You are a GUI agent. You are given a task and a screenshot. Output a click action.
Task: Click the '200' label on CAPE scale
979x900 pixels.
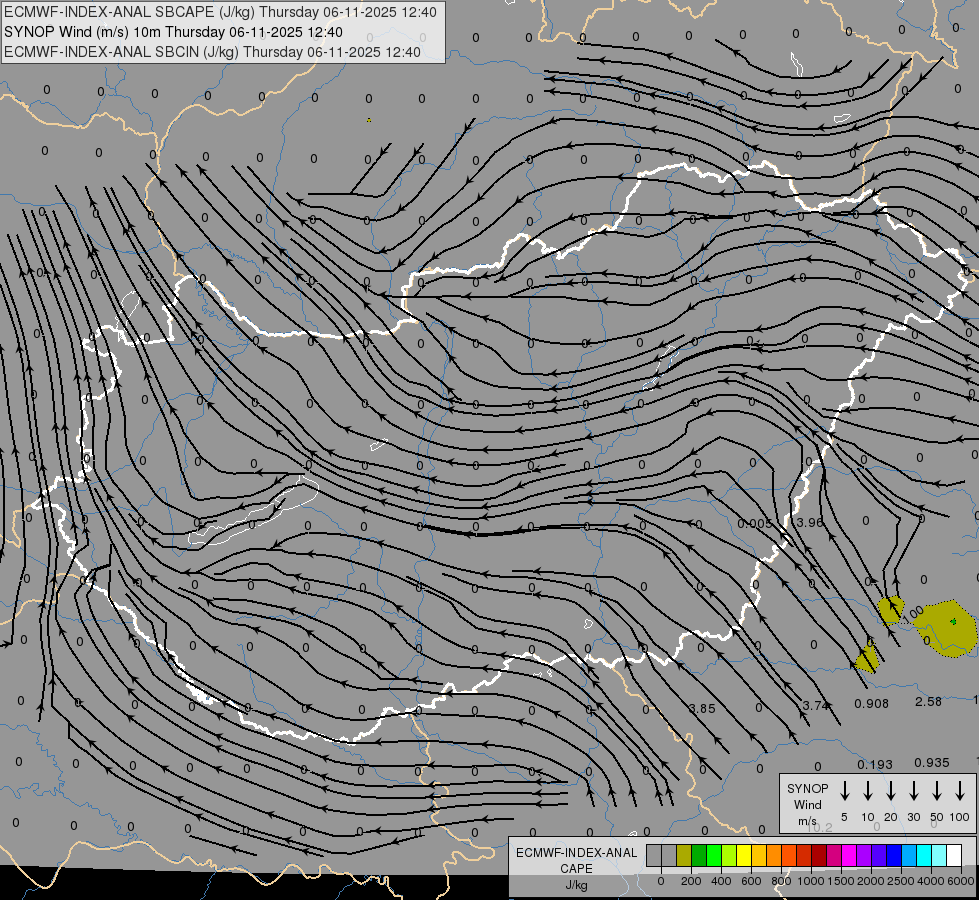point(691,881)
